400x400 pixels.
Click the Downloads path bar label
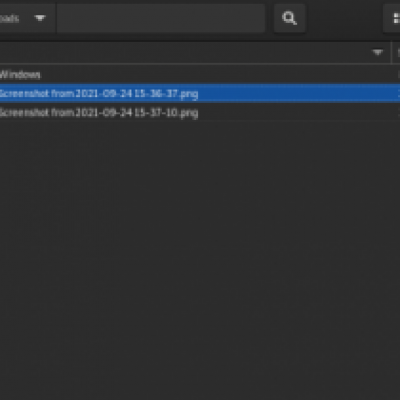[9, 18]
